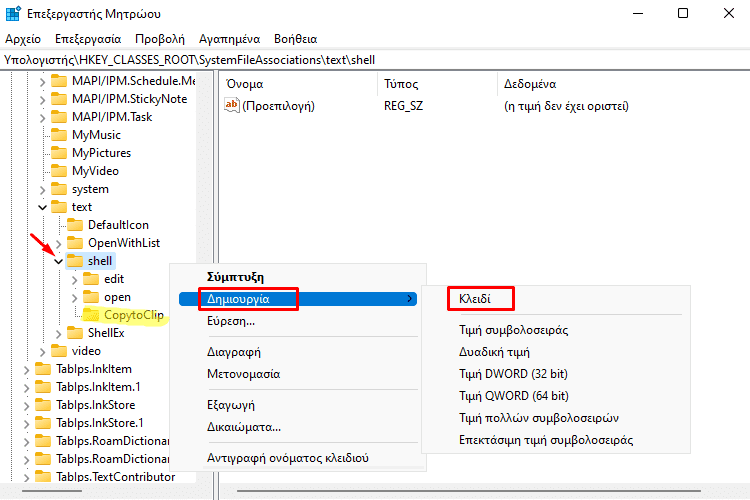Viewport: 750px width, 500px height.
Task: Click the TabIps.InkStore folder icon
Action: tap(43, 405)
